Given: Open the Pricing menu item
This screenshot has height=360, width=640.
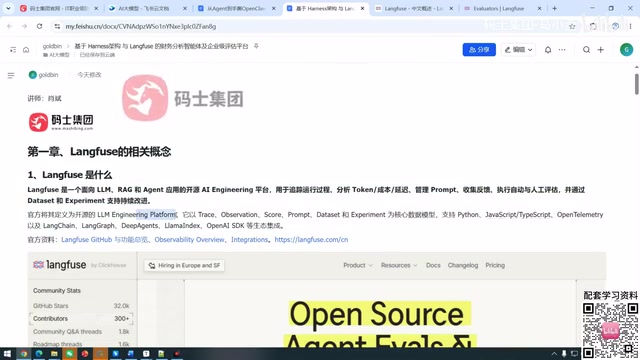Looking at the screenshot, I should pos(495,265).
